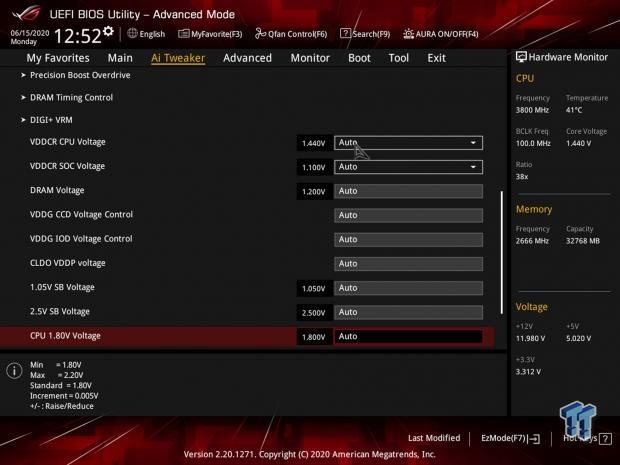Click the 1.05V SB Voltage Auto field

click(408, 288)
